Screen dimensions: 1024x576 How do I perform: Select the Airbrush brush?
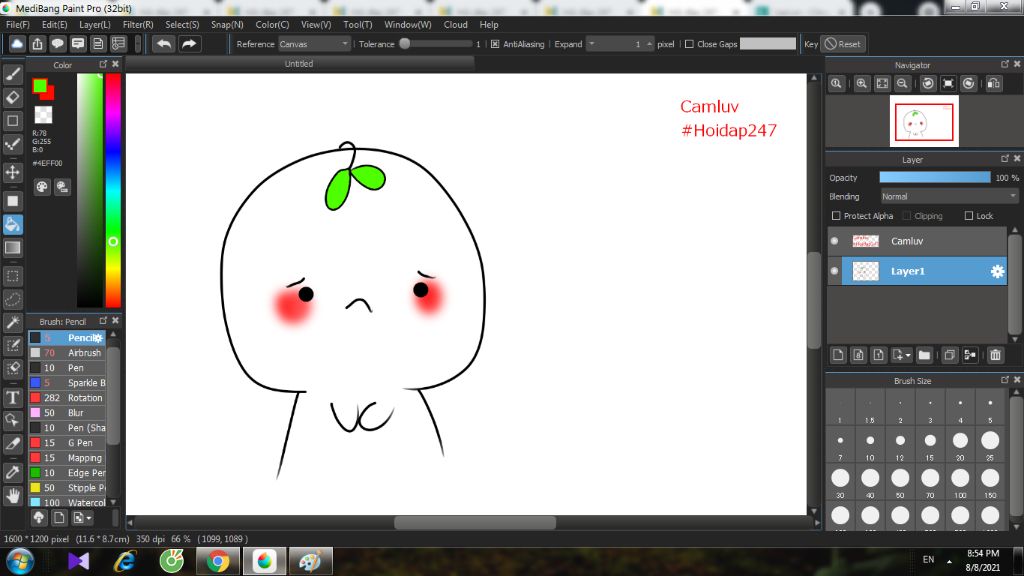67,353
